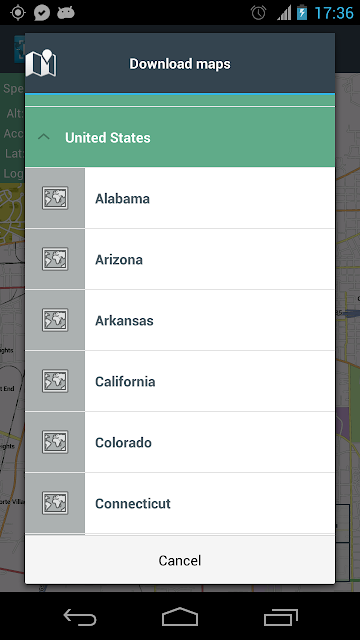Tap the map icon beside Alabama
Viewport: 360px width, 640px height.
(x=55, y=198)
